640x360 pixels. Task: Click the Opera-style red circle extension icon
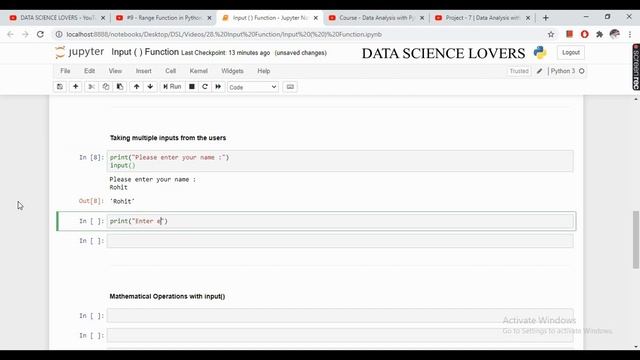(x=584, y=34)
